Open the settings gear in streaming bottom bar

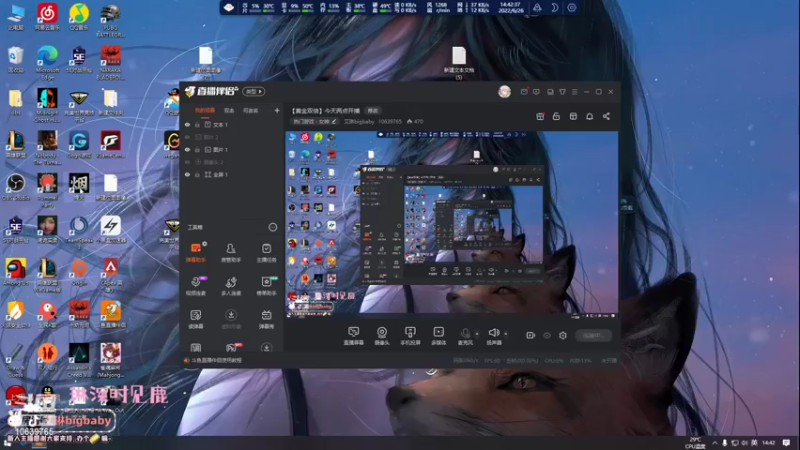point(563,335)
